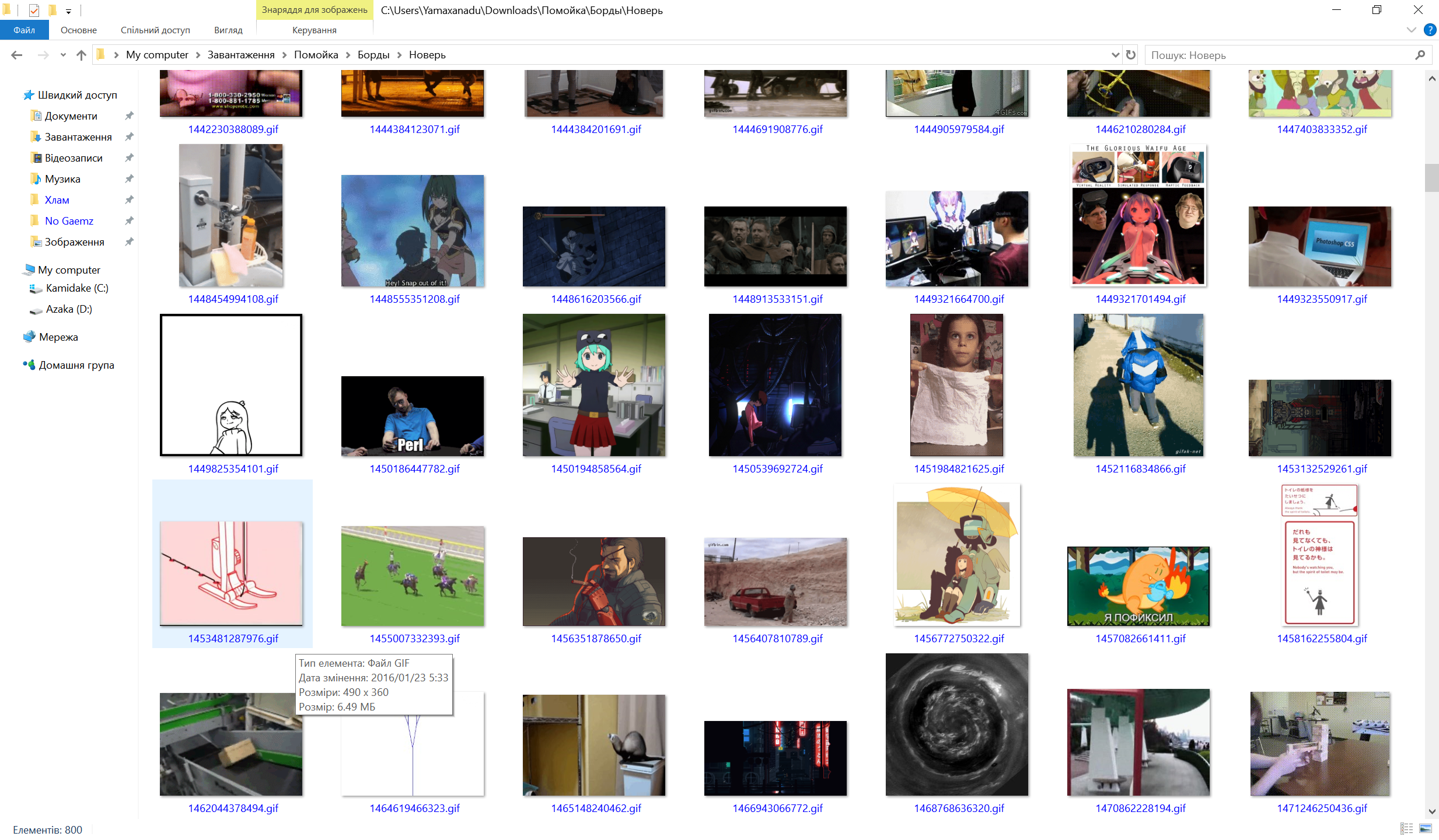Select Домашня група in navigation pane
1439x840 pixels.
click(x=76, y=365)
